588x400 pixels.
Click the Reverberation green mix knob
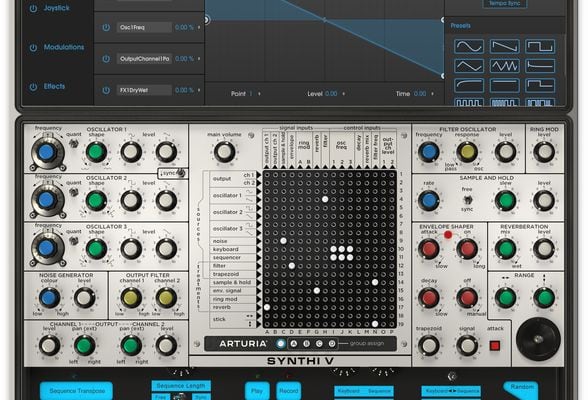(x=506, y=249)
